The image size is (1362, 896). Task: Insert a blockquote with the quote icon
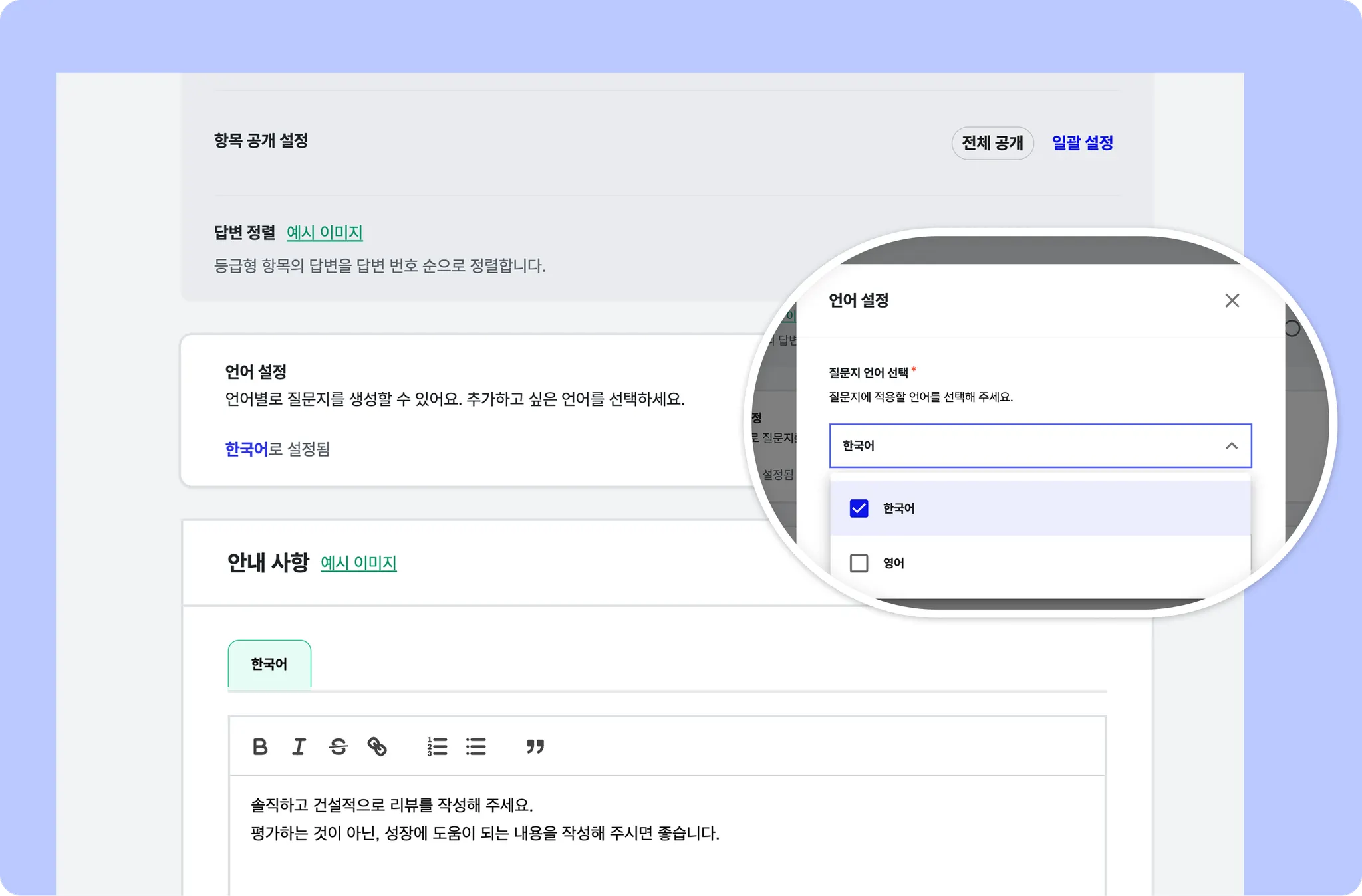click(535, 746)
